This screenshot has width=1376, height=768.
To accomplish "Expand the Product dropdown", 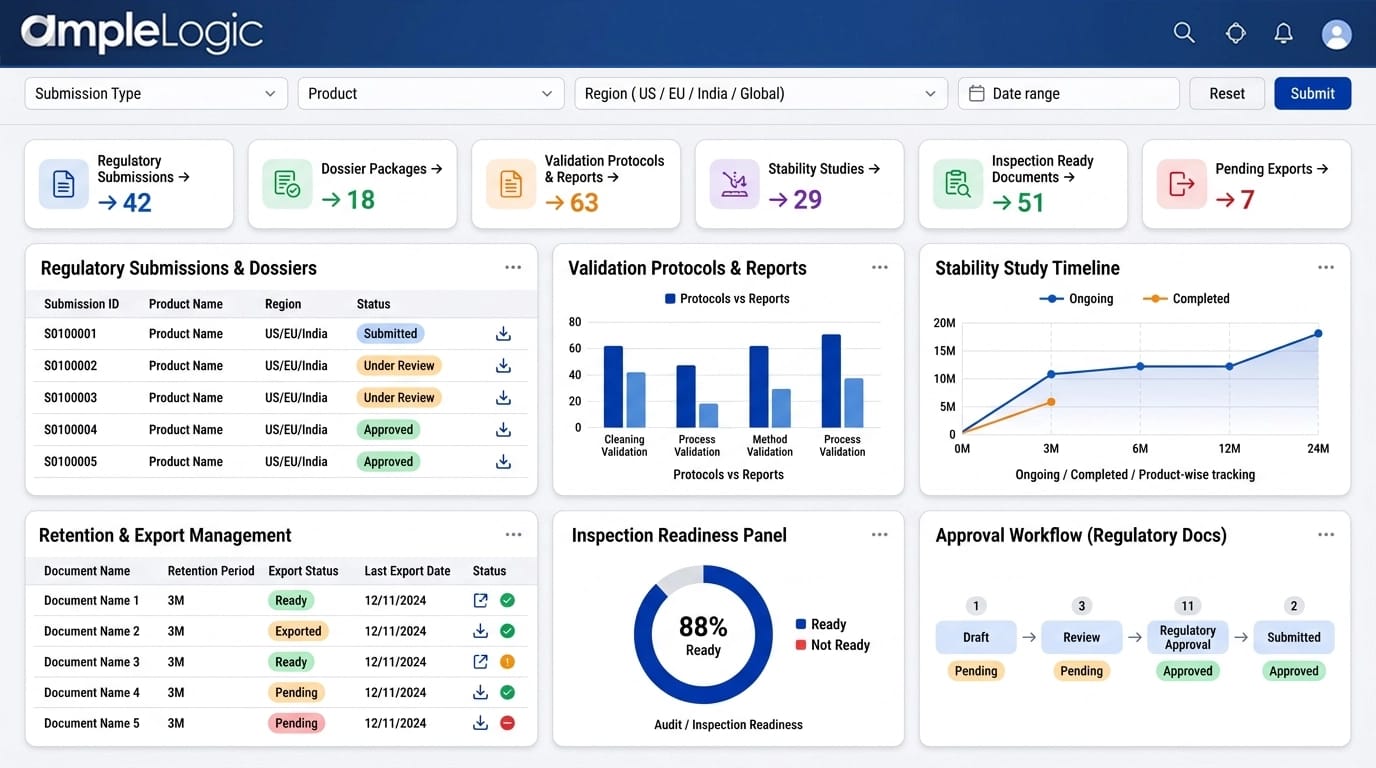I will [431, 93].
